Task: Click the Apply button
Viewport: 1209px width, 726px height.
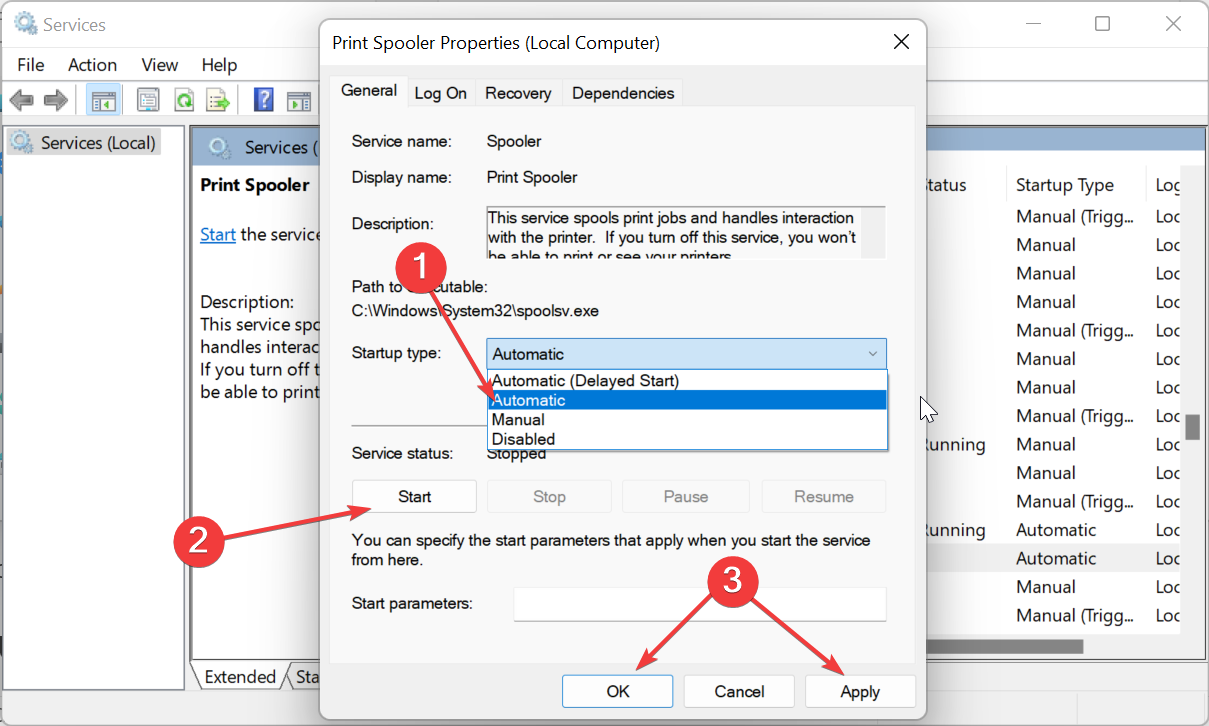Action: (x=860, y=691)
